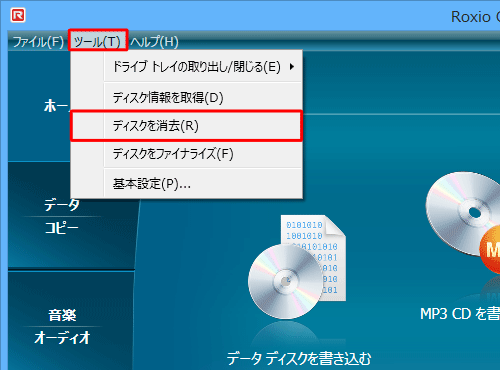This screenshot has height=370, width=500.
Task: Open the ヘルプ(H) menu
Action: coord(155,42)
